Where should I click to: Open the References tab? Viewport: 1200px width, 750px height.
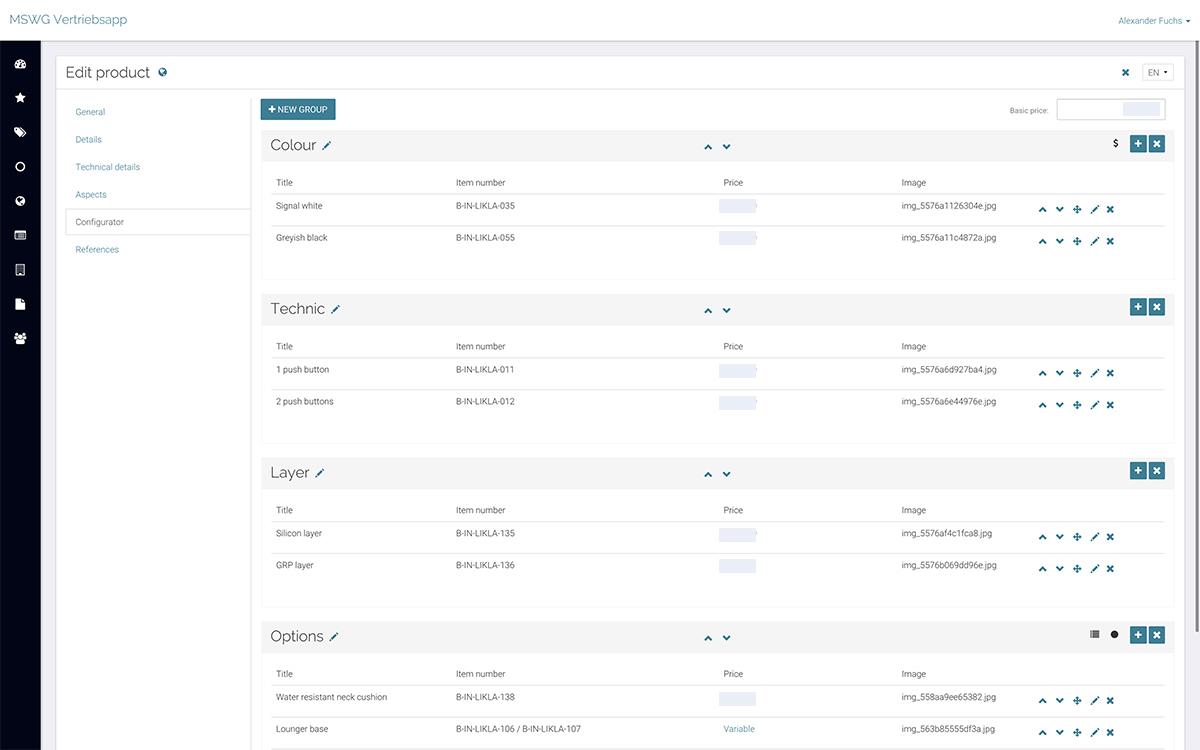(97, 250)
